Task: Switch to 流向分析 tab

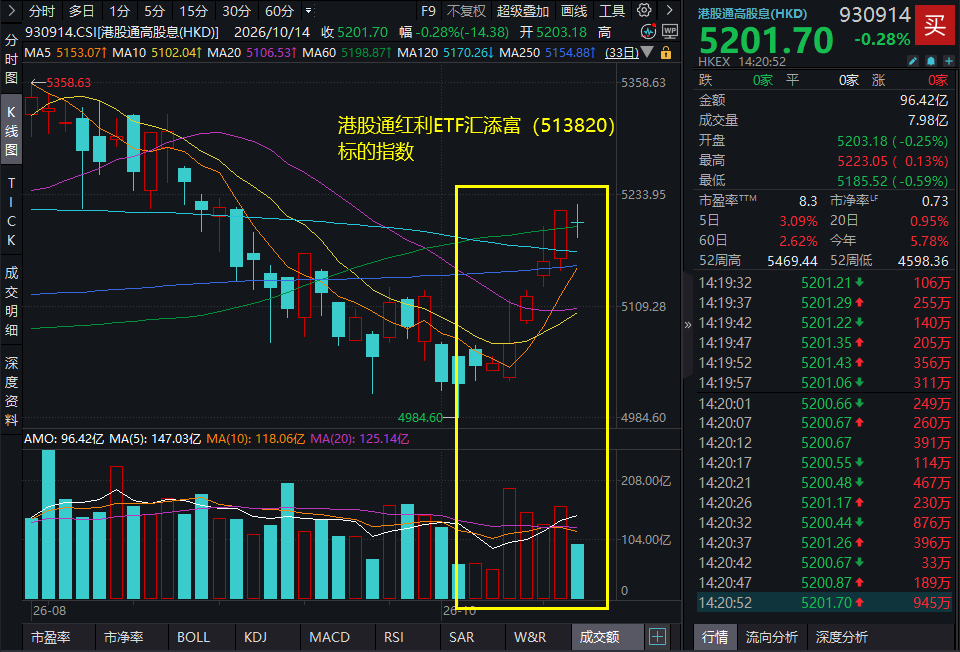Action: [771, 637]
